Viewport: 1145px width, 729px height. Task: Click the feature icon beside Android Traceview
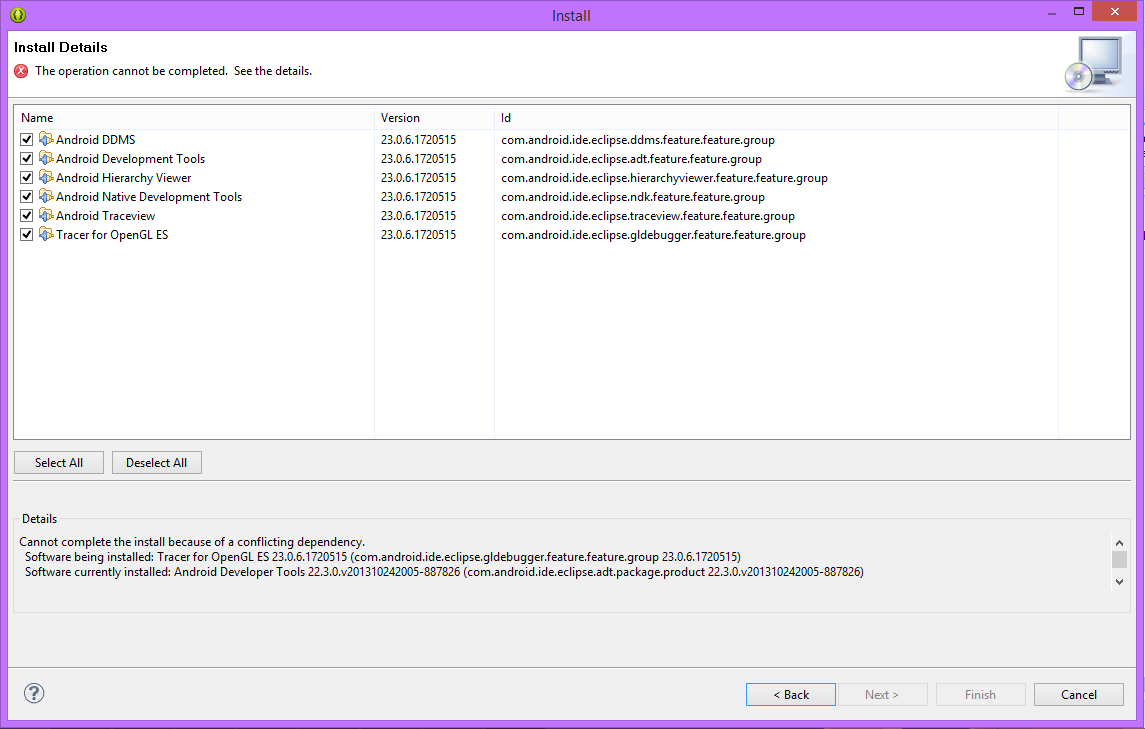(46, 215)
